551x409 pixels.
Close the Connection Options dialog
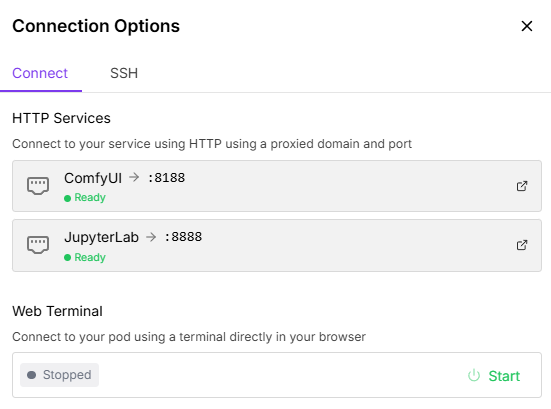tap(527, 26)
